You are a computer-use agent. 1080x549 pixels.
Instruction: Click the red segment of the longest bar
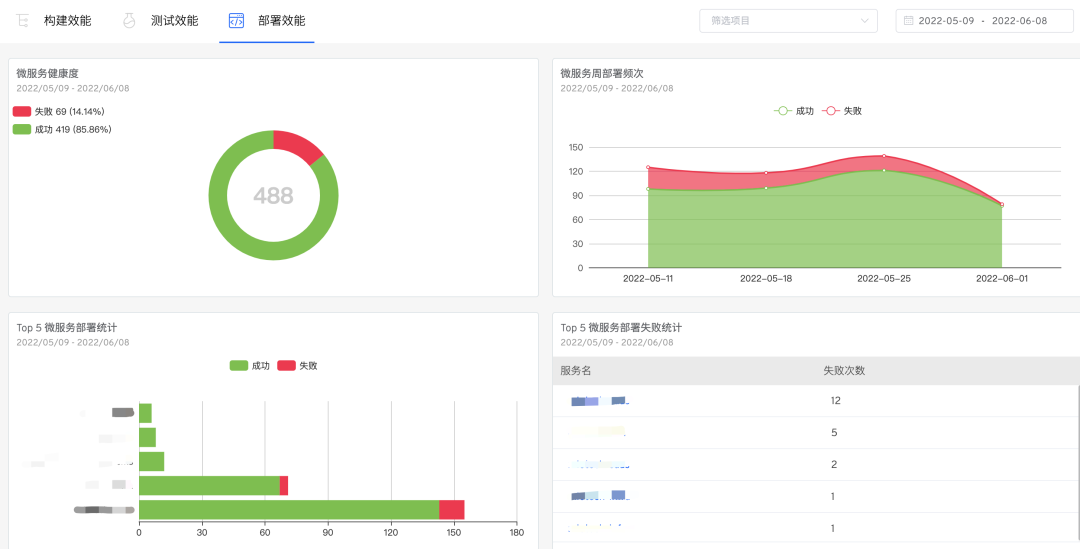[452, 510]
